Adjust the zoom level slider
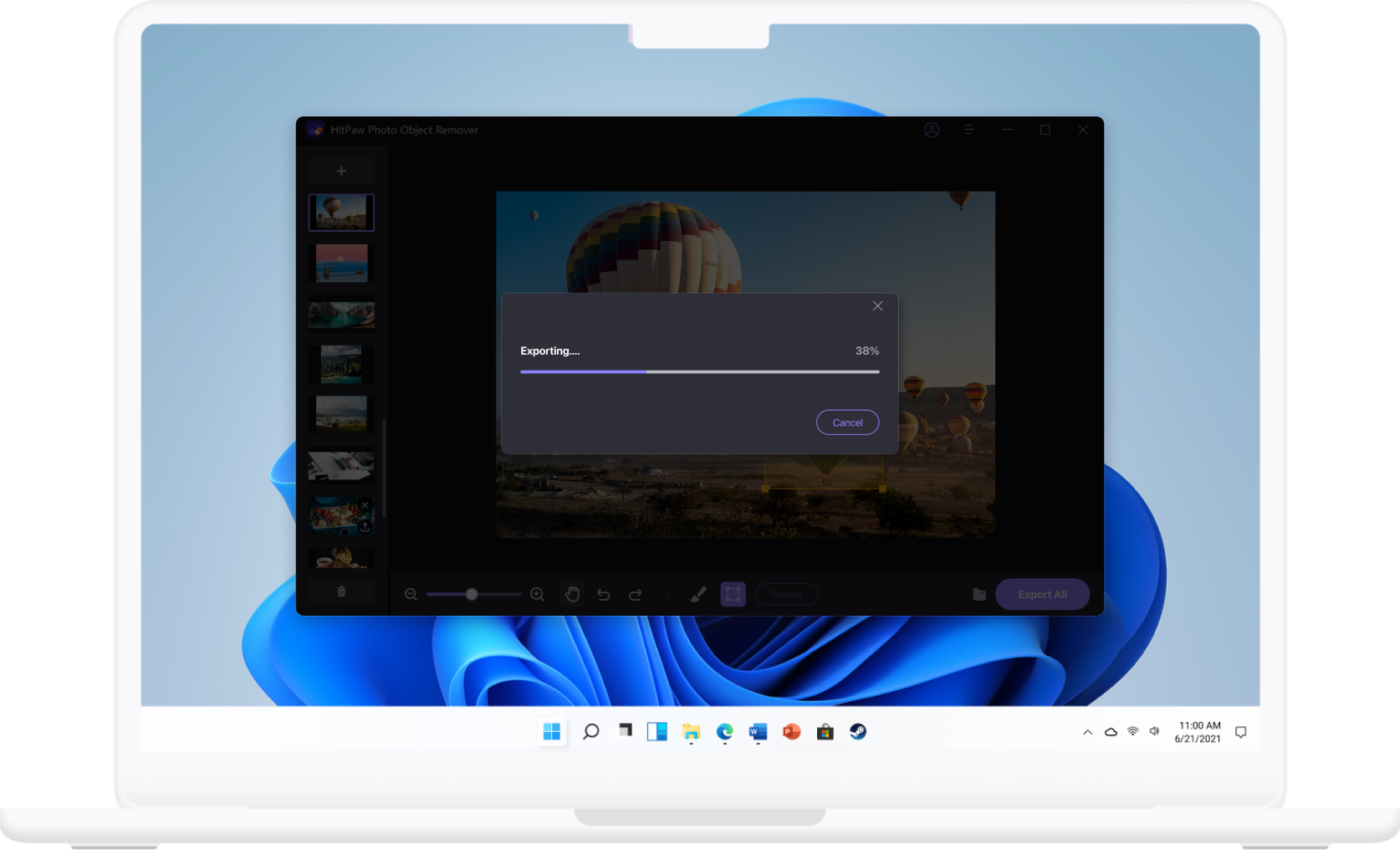 point(473,594)
